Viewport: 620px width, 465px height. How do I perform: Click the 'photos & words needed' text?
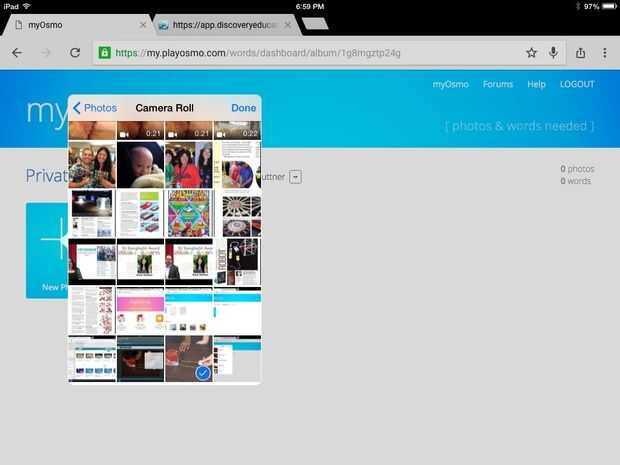point(519,126)
